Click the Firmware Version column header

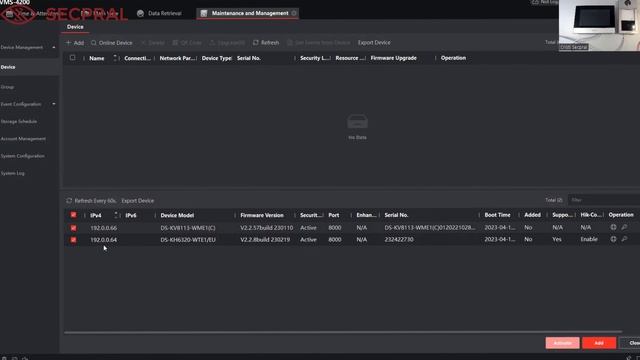tap(262, 215)
